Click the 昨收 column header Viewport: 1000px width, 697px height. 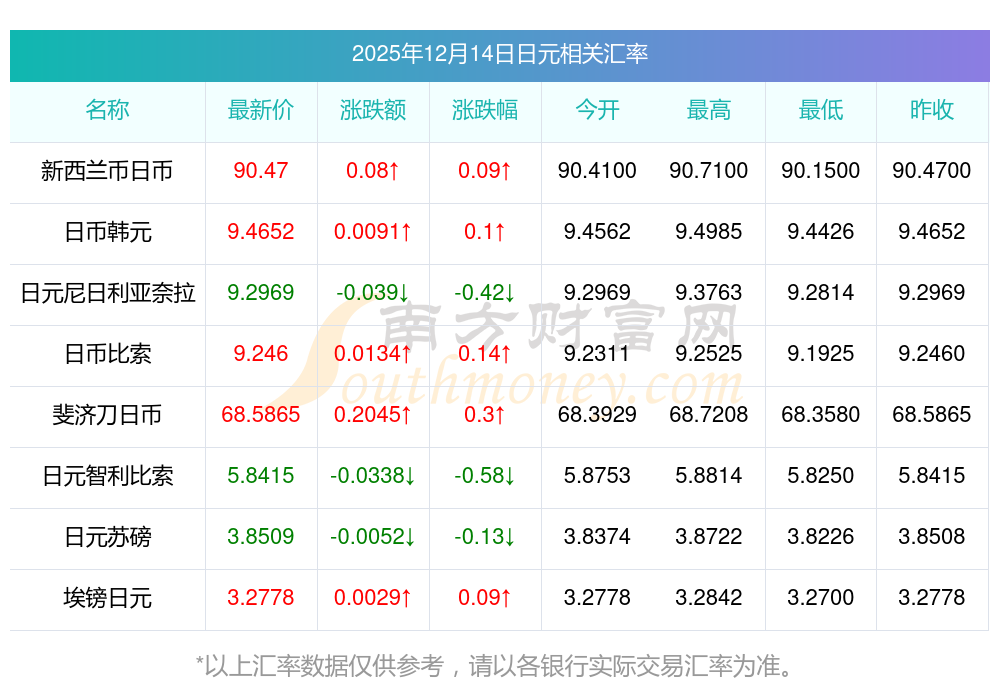tap(932, 110)
